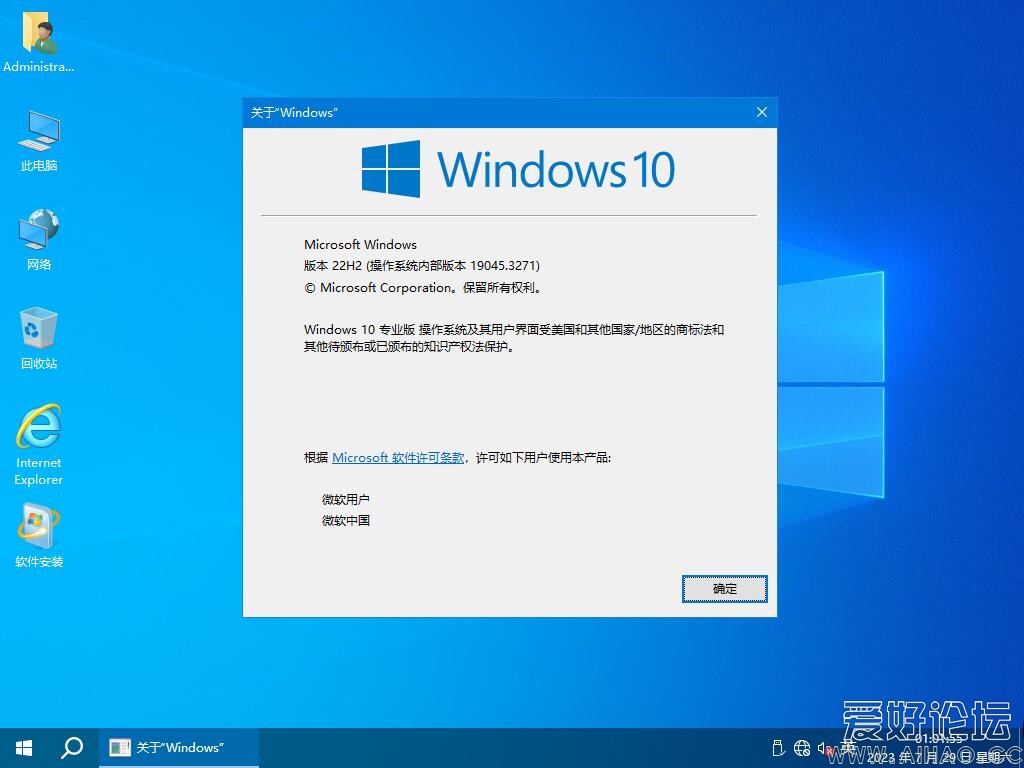This screenshot has height=768, width=1024.
Task: Switch input language via 英 indicator
Action: pyautogui.click(x=848, y=748)
